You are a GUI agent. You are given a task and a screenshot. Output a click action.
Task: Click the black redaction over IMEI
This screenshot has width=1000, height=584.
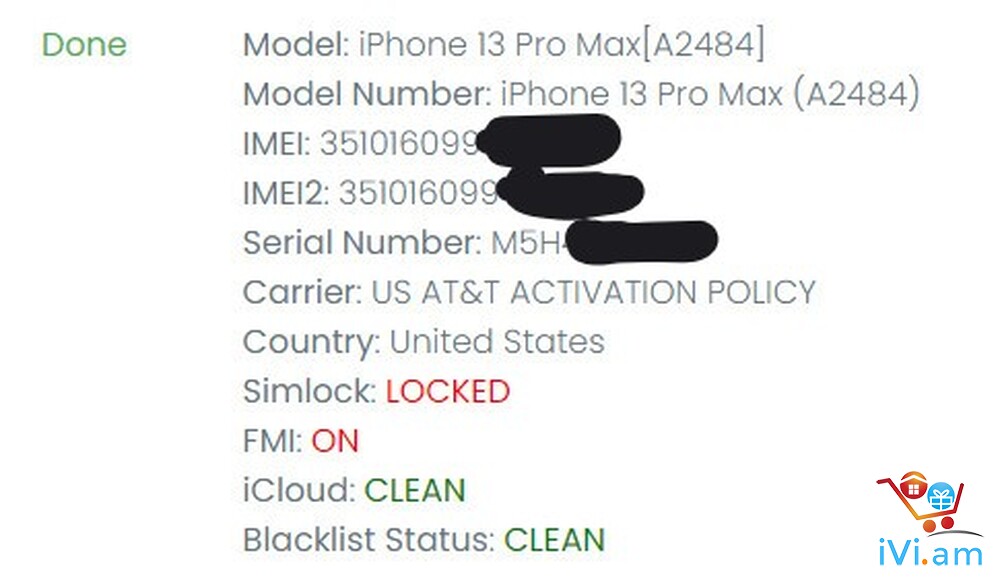549,140
